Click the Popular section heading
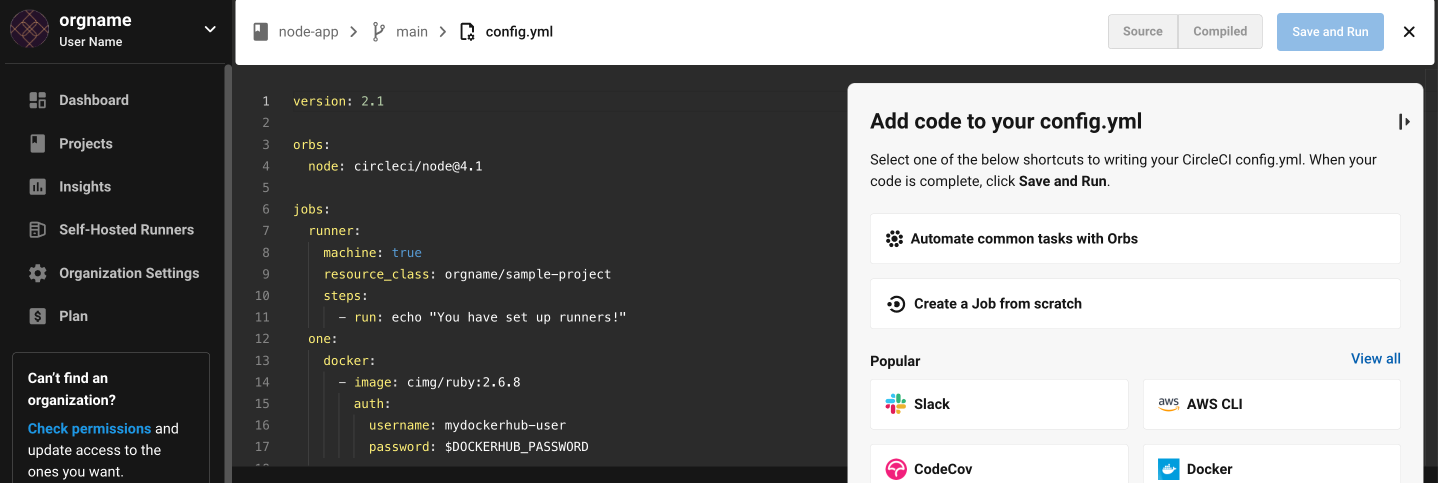This screenshot has width=1438, height=483. 895,361
